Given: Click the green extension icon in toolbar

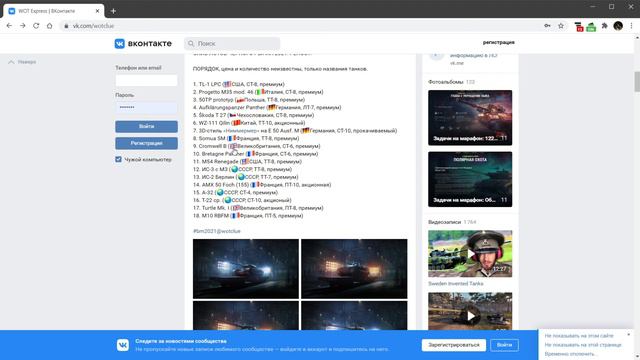Looking at the screenshot, I should [x=591, y=27].
